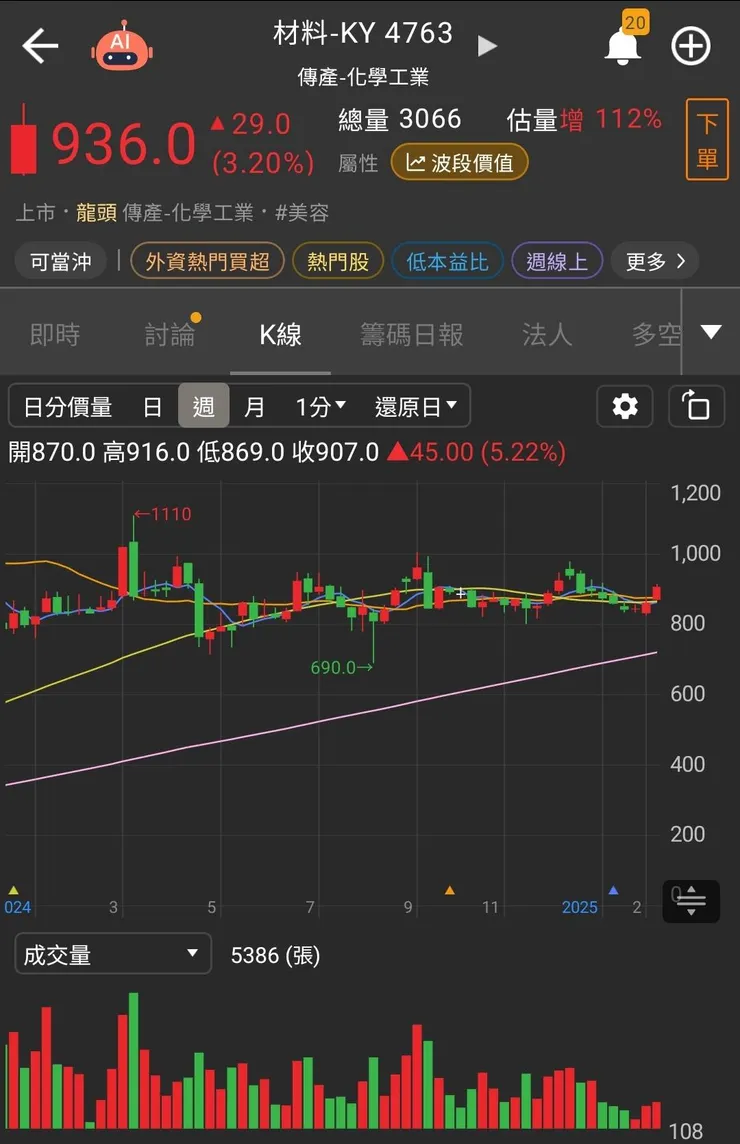Switch to the 籌碼日報 tab
The image size is (740, 1144).
click(x=412, y=335)
